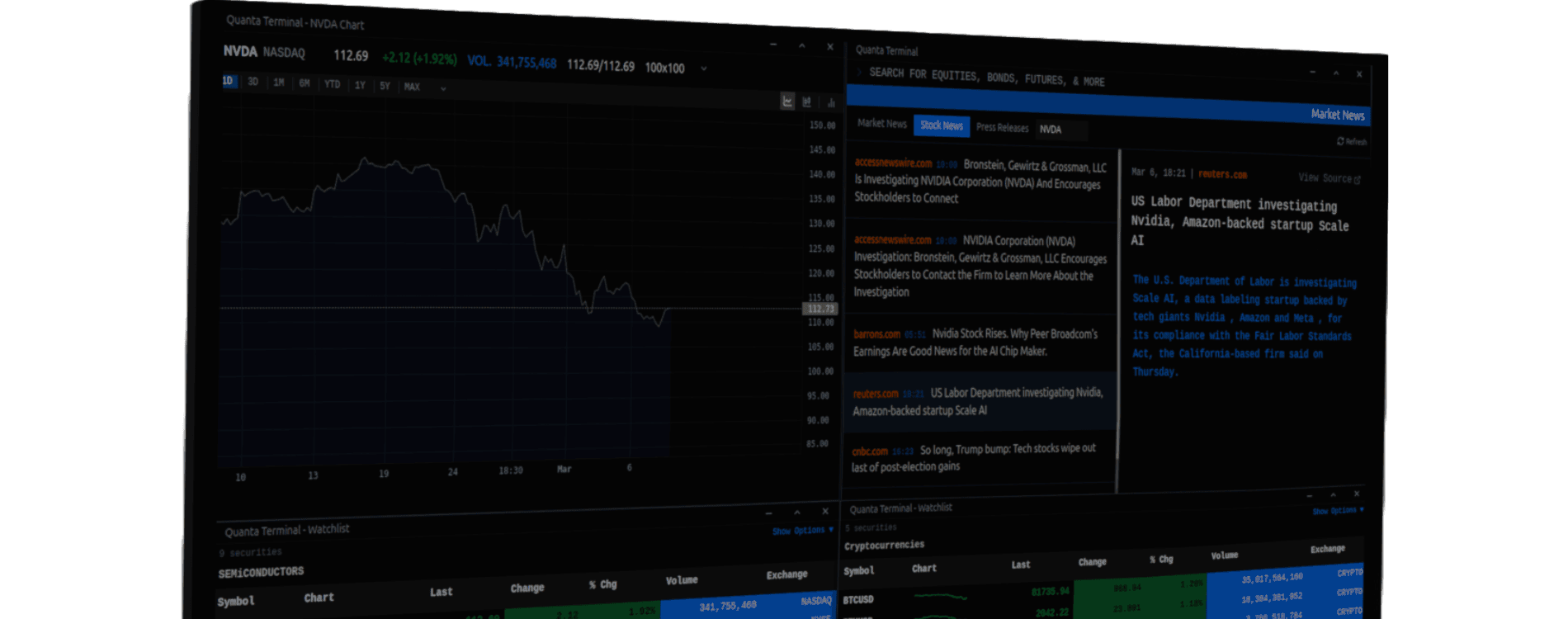1568x619 pixels.
Task: Click the NVDA ticker filter field
Action: [x=1062, y=130]
